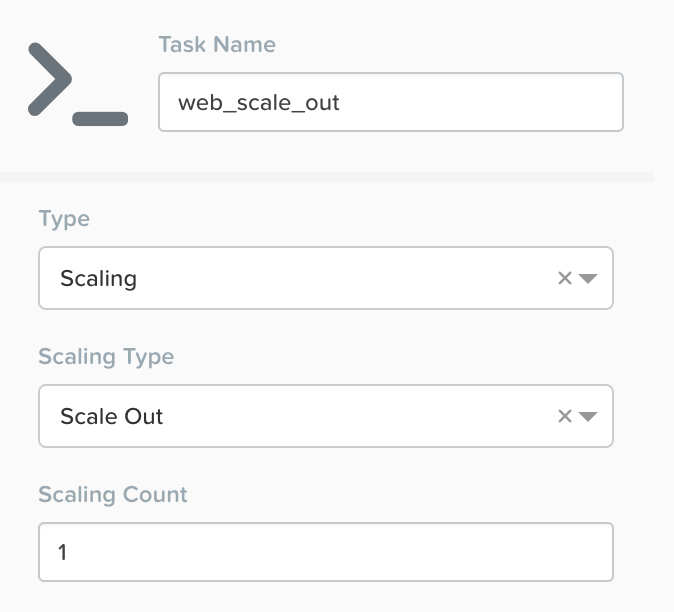This screenshot has height=612, width=674.
Task: Click the terminal prompt task icon
Action: point(78,84)
